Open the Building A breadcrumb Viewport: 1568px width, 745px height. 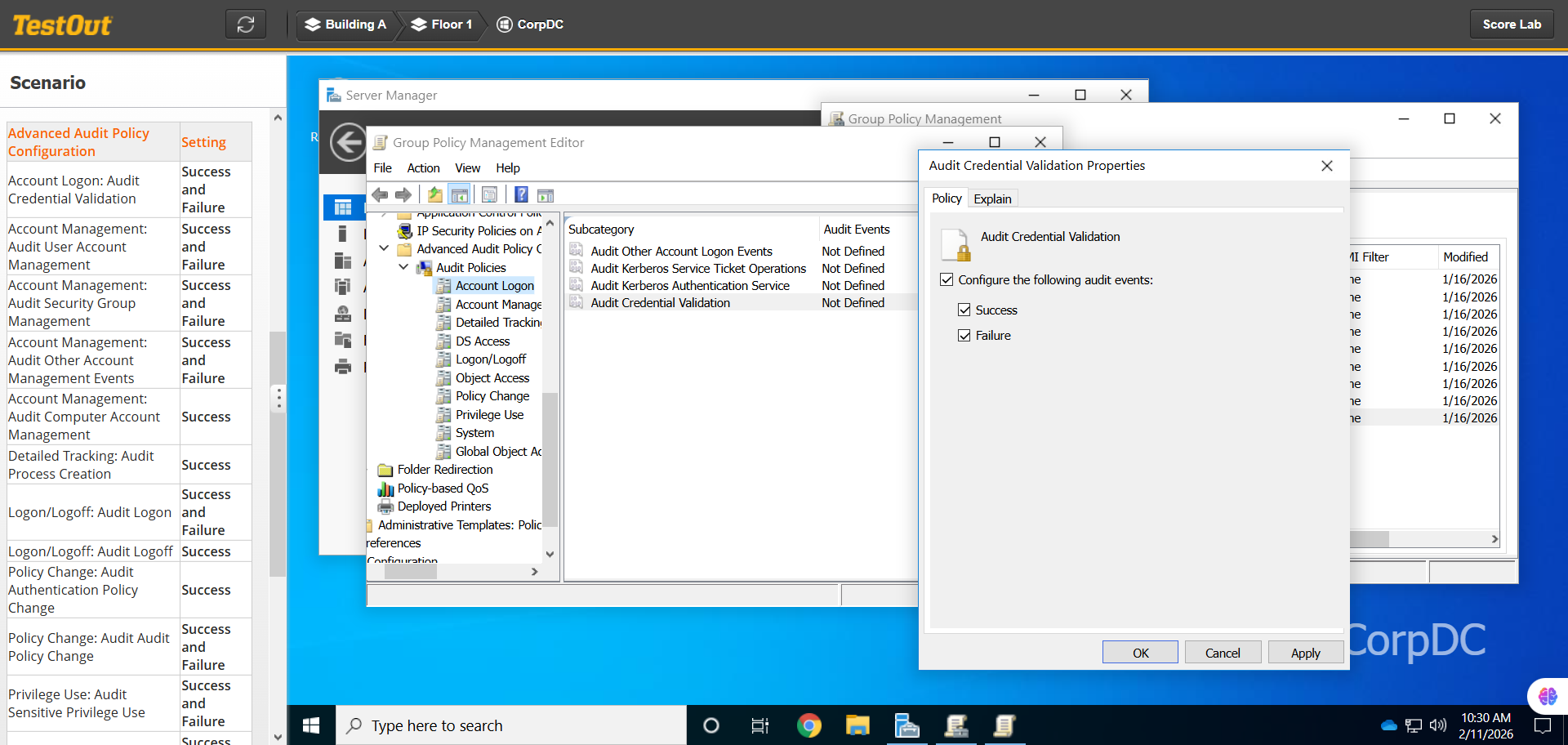(345, 25)
